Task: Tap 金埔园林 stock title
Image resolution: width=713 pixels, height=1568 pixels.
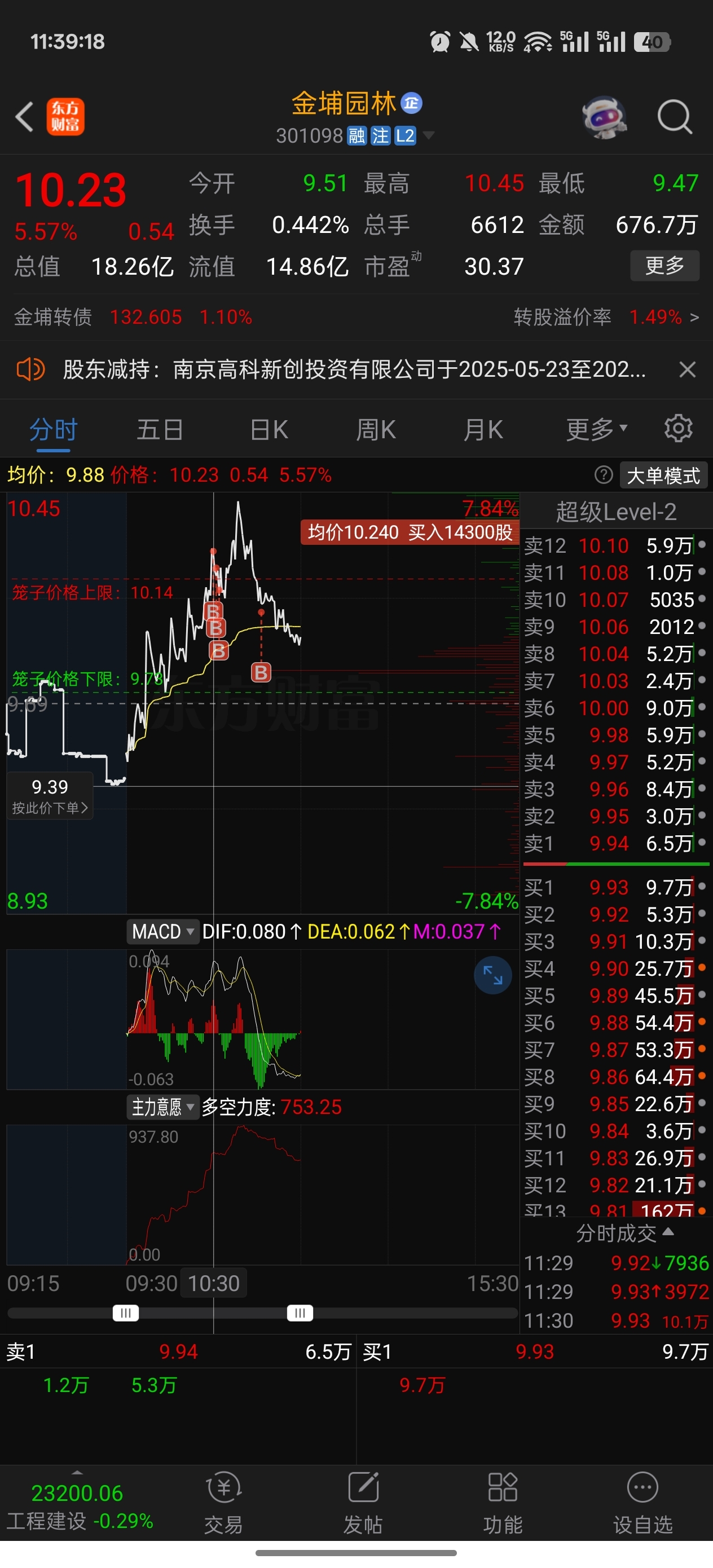Action: (x=344, y=103)
